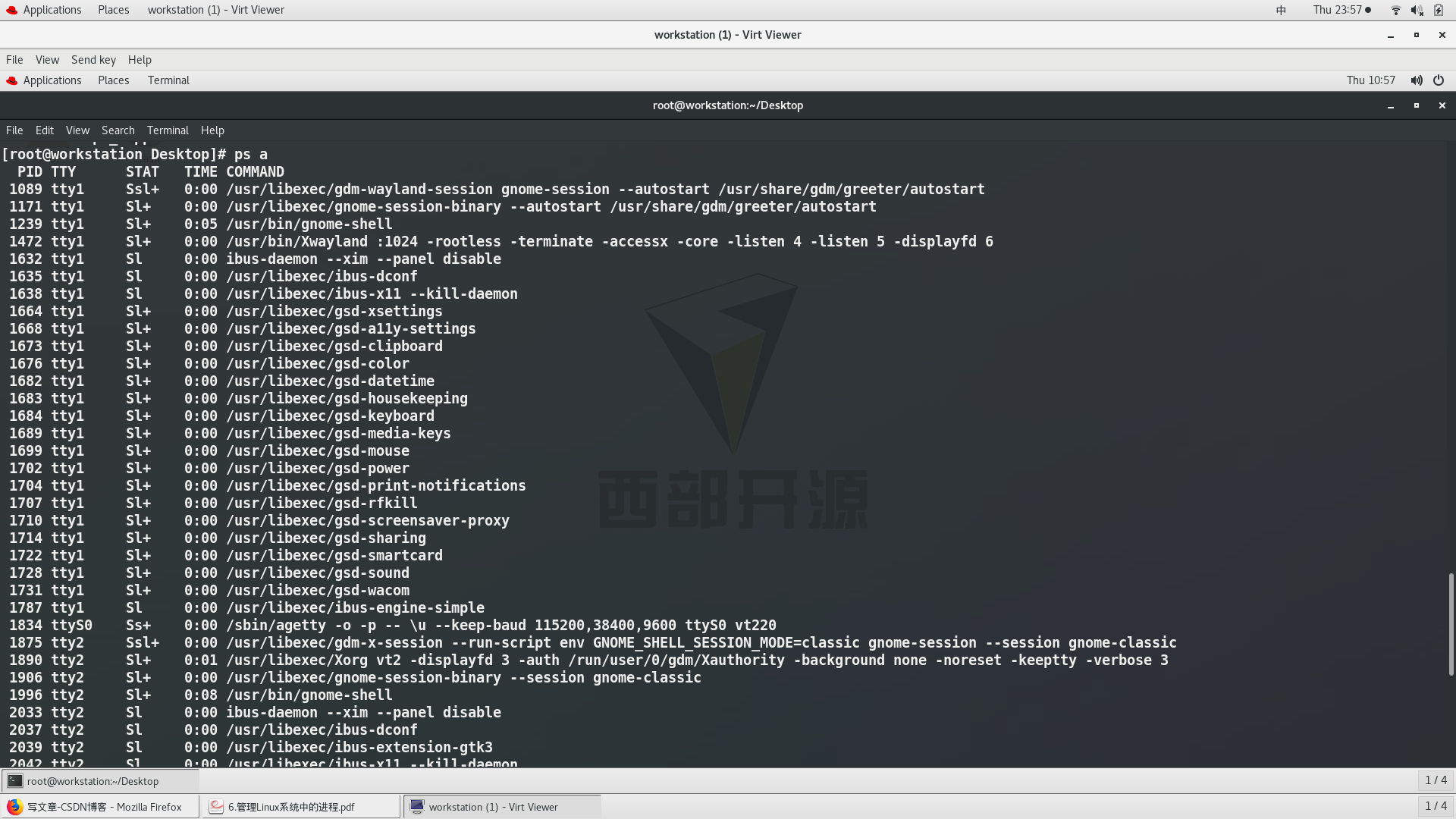
Task: Click the host Wi-Fi status icon
Action: 1395,10
